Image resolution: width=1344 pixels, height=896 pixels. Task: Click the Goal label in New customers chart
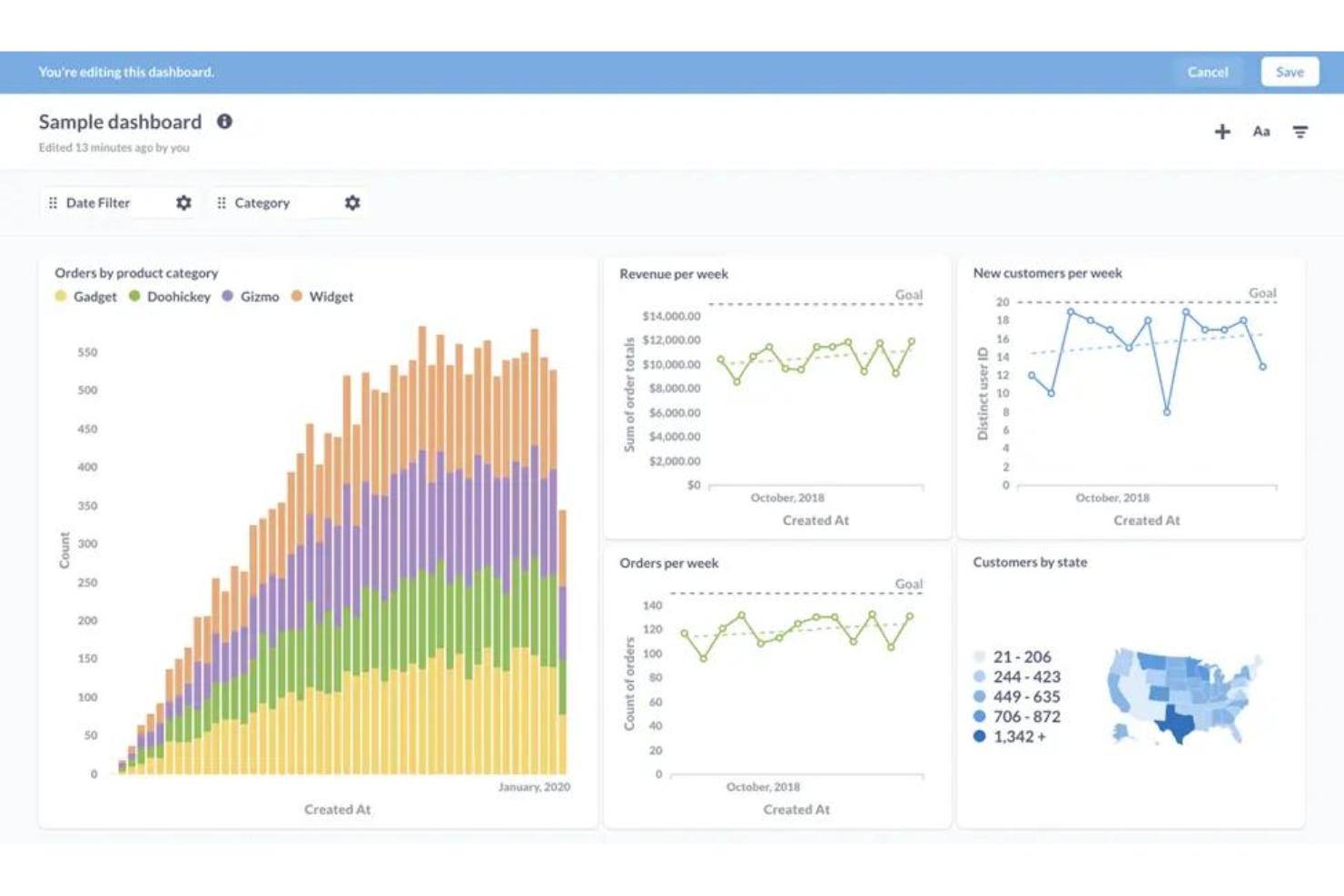(1262, 293)
